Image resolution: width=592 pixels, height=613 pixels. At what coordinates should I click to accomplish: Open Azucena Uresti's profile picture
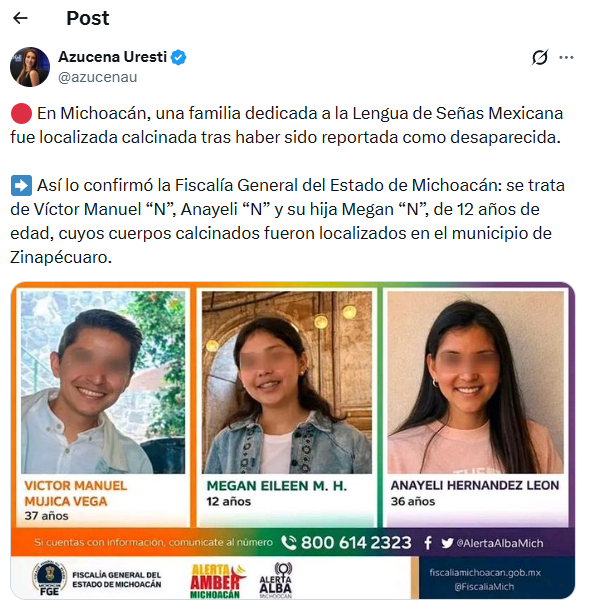coord(30,67)
